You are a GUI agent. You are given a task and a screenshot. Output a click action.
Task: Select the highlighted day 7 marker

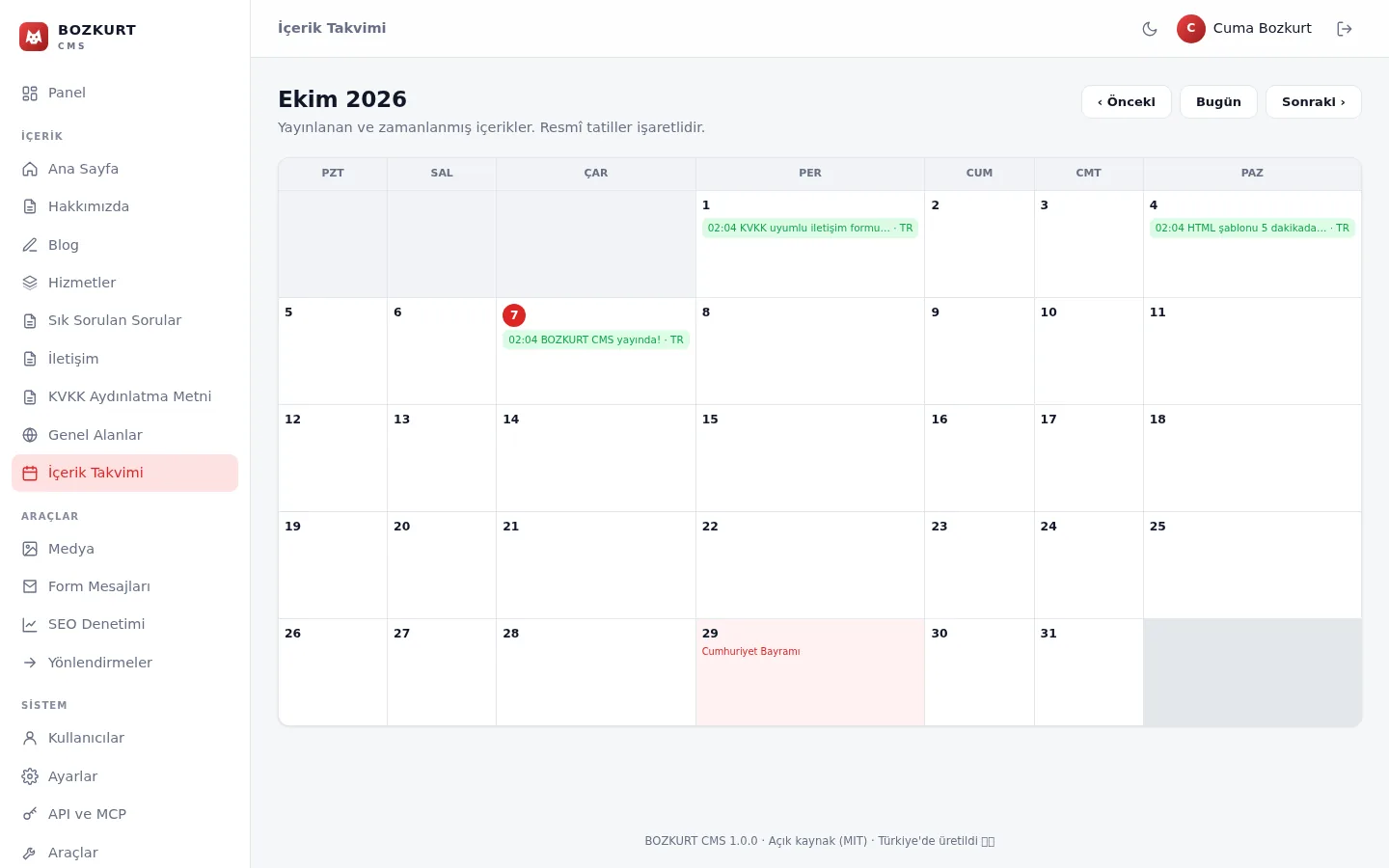coord(514,315)
